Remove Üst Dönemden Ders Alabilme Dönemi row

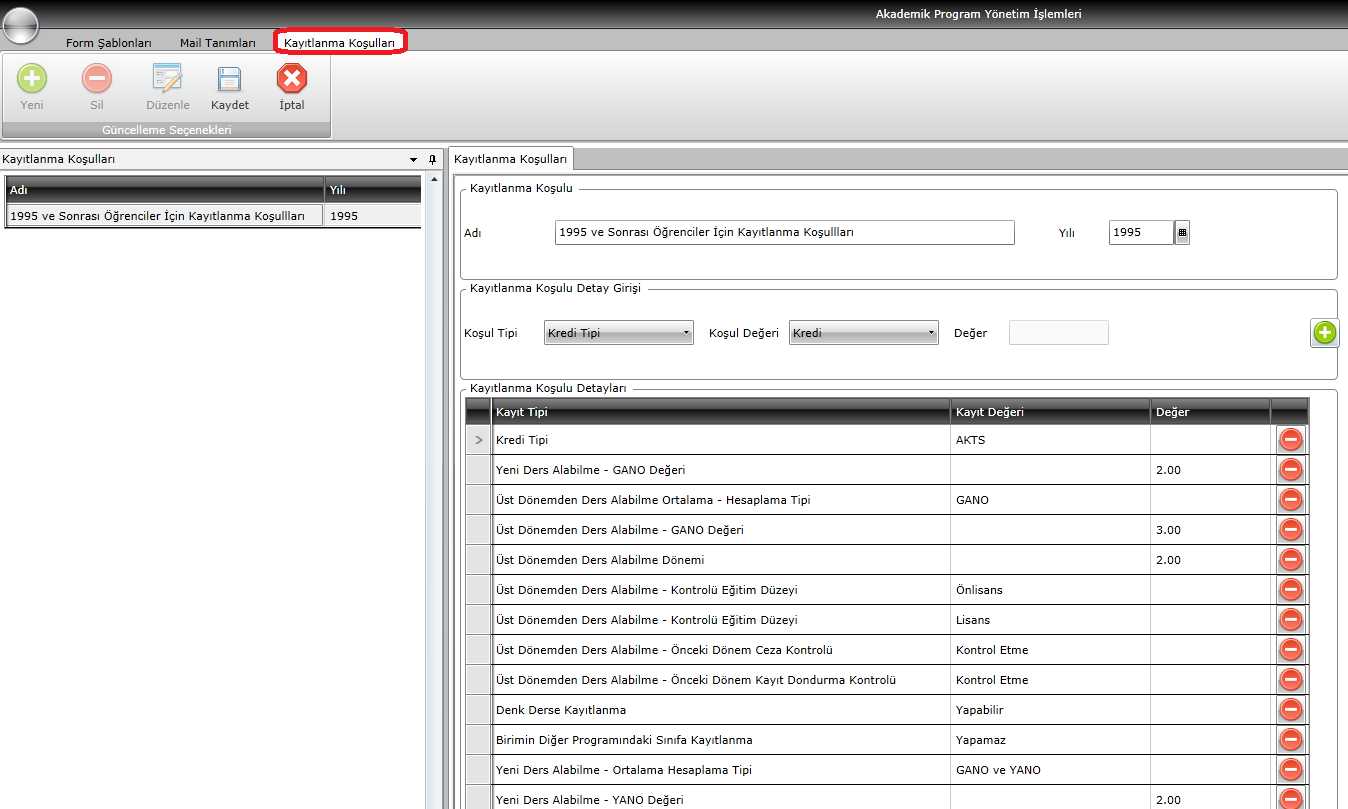pyautogui.click(x=1290, y=560)
